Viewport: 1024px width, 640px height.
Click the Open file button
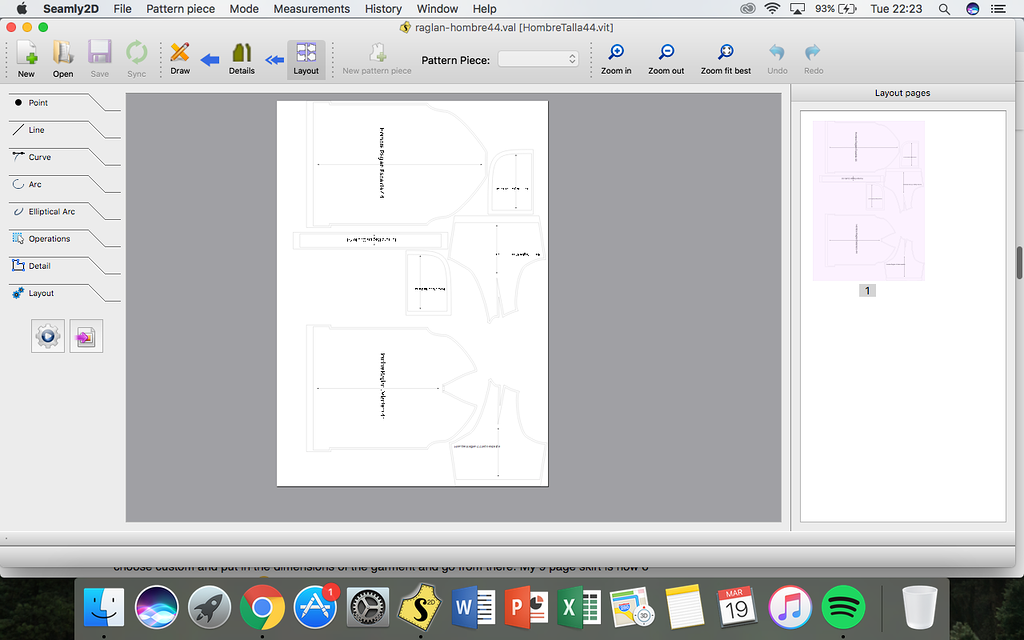[x=63, y=58]
